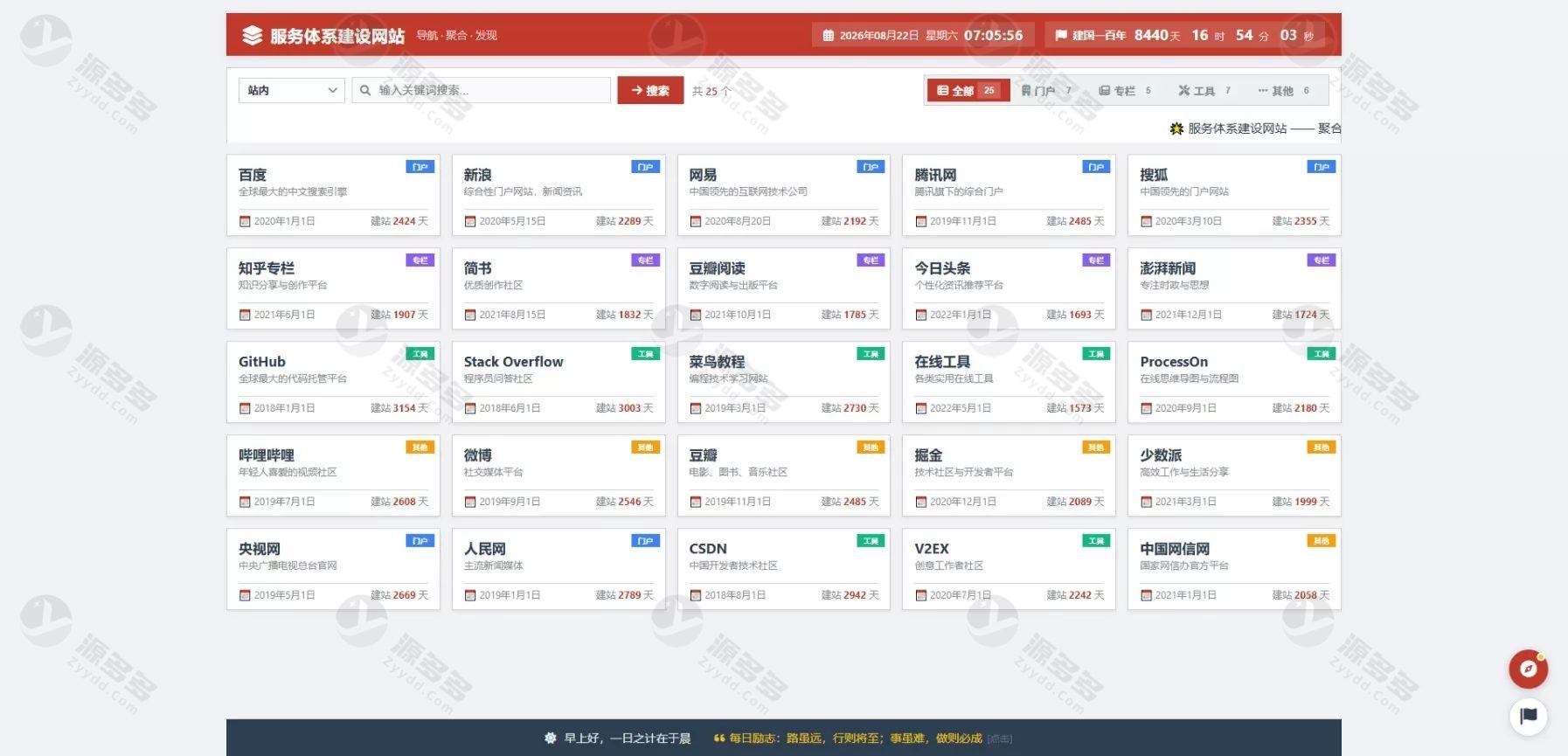Switch to the 专栏 category tab
The height and width of the screenshot is (756, 1568).
1125,90
